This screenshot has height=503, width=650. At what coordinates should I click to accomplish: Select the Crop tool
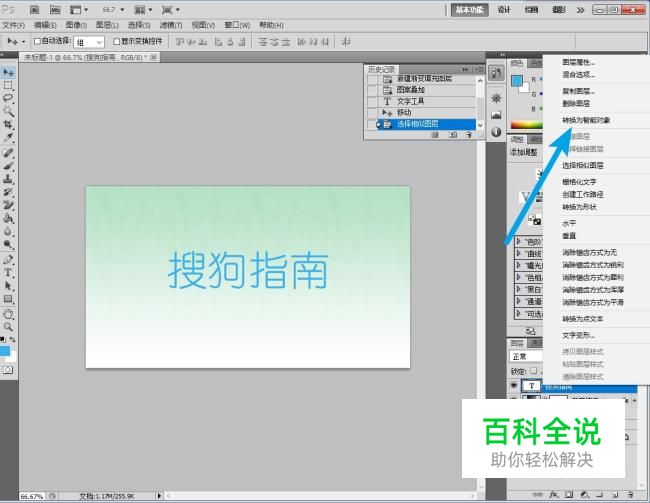[x=8, y=124]
